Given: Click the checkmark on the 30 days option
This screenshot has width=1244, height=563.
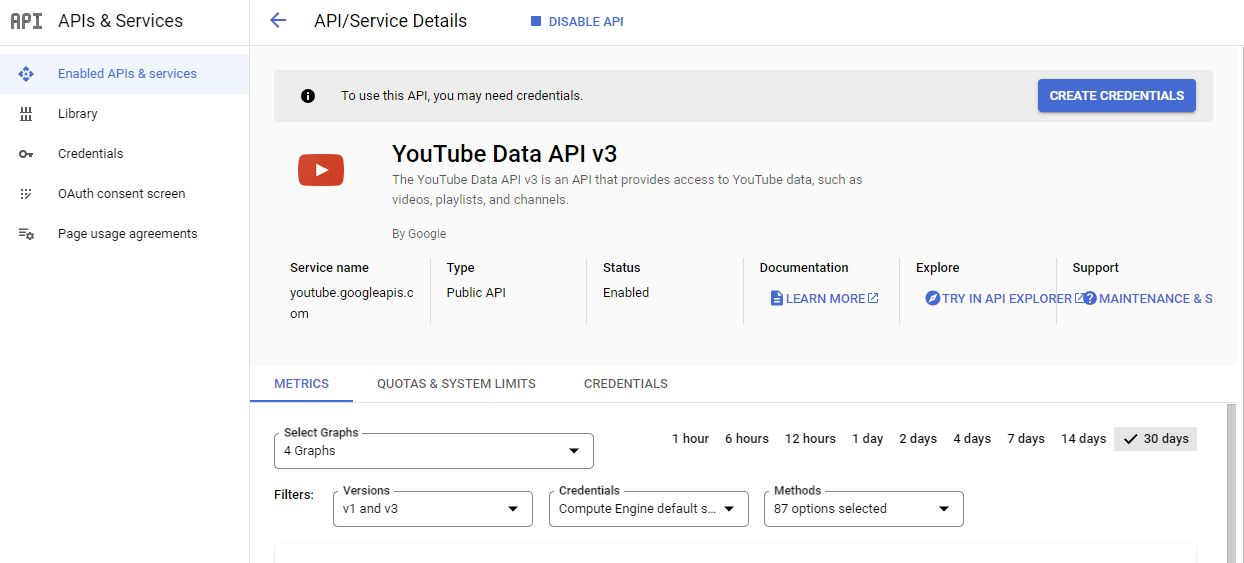Looking at the screenshot, I should (1131, 439).
